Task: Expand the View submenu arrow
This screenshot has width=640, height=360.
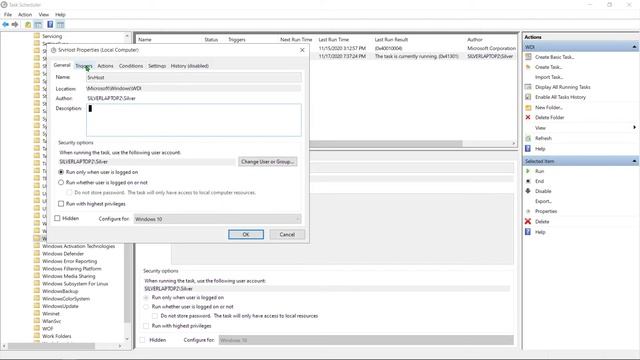Action: (634, 128)
